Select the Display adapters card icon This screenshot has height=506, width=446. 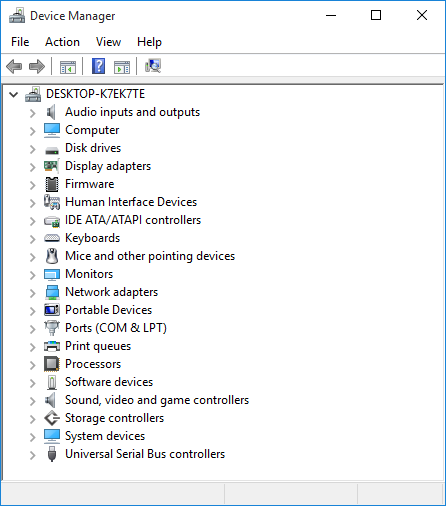(52, 166)
